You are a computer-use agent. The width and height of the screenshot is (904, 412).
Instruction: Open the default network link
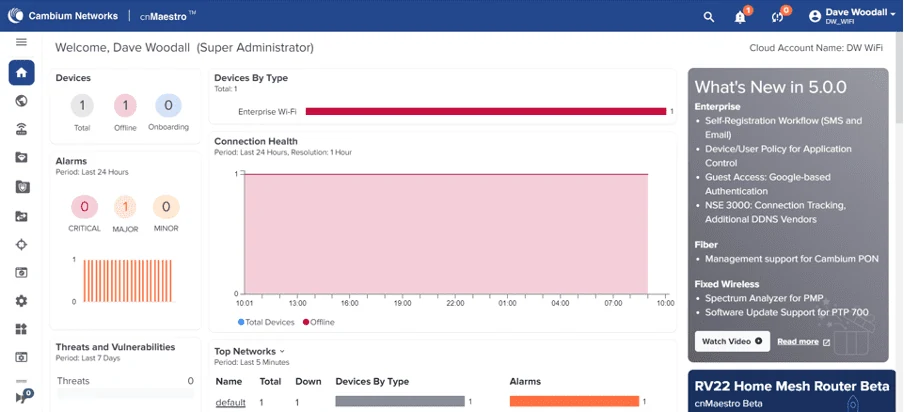click(x=231, y=402)
